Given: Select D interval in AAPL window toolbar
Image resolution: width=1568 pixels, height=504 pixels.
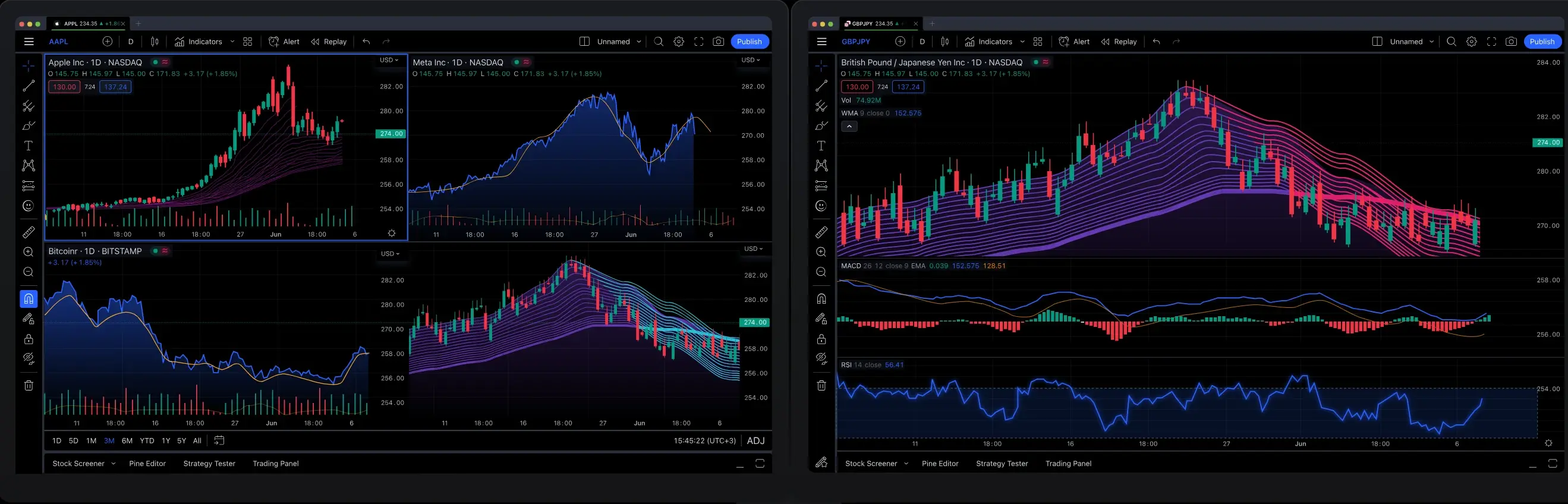Looking at the screenshot, I should coord(131,42).
